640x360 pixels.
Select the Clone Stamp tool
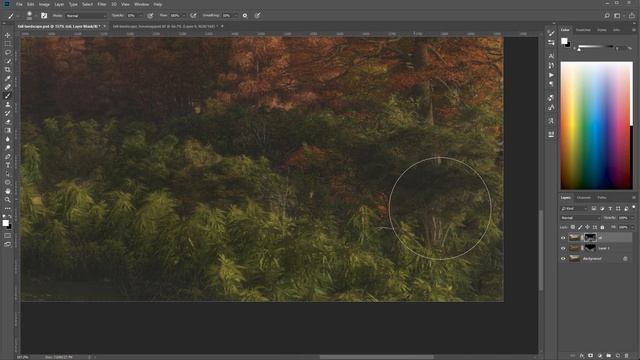click(x=7, y=104)
